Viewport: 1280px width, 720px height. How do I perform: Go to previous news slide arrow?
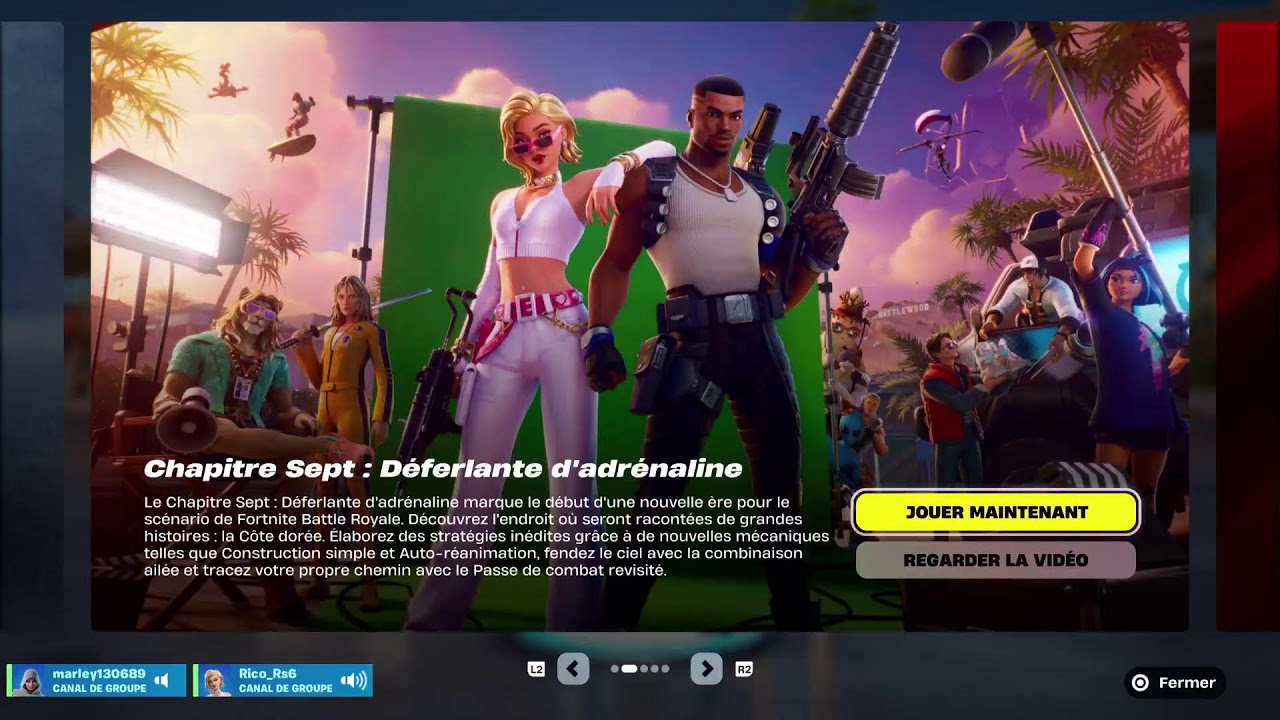pyautogui.click(x=573, y=669)
